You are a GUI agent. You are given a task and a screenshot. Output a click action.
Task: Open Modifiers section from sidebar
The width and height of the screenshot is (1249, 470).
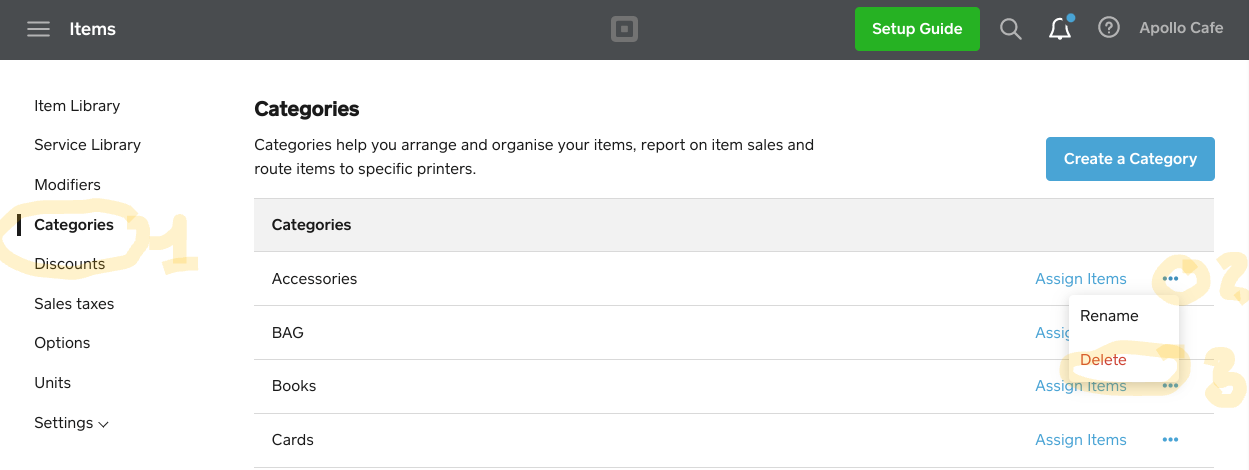[67, 185]
